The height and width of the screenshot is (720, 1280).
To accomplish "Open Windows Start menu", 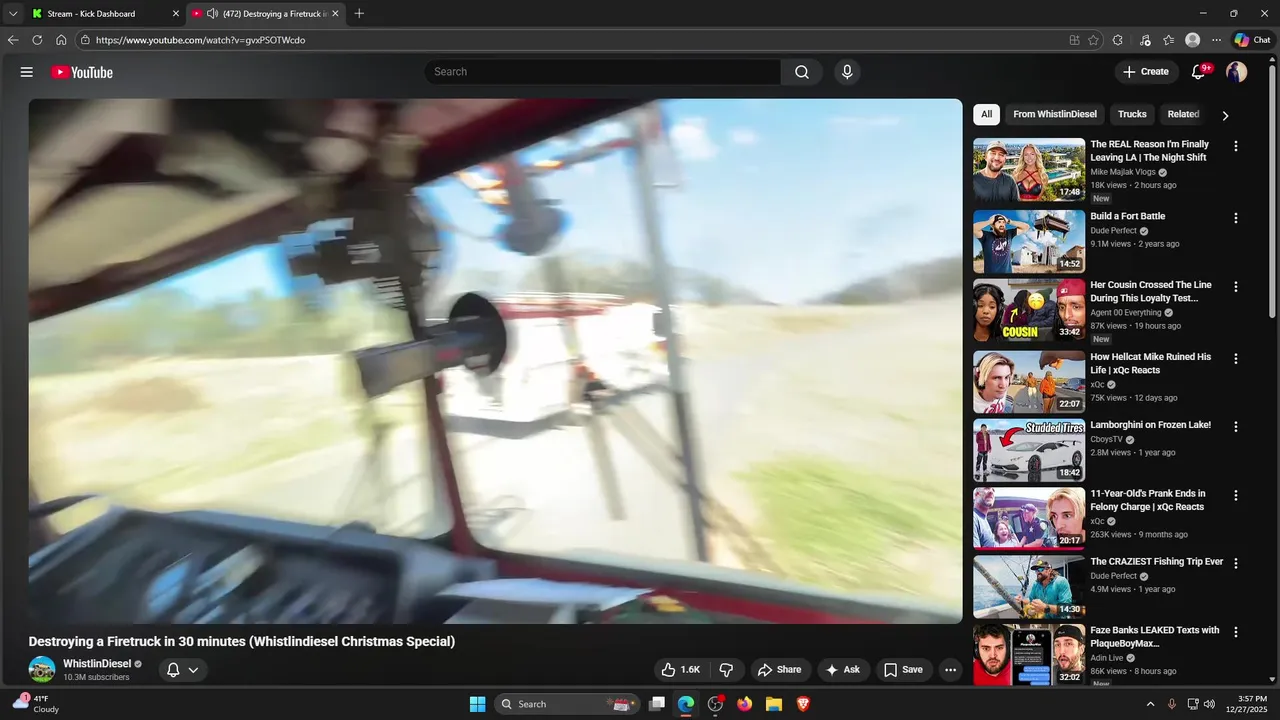I will coord(477,704).
